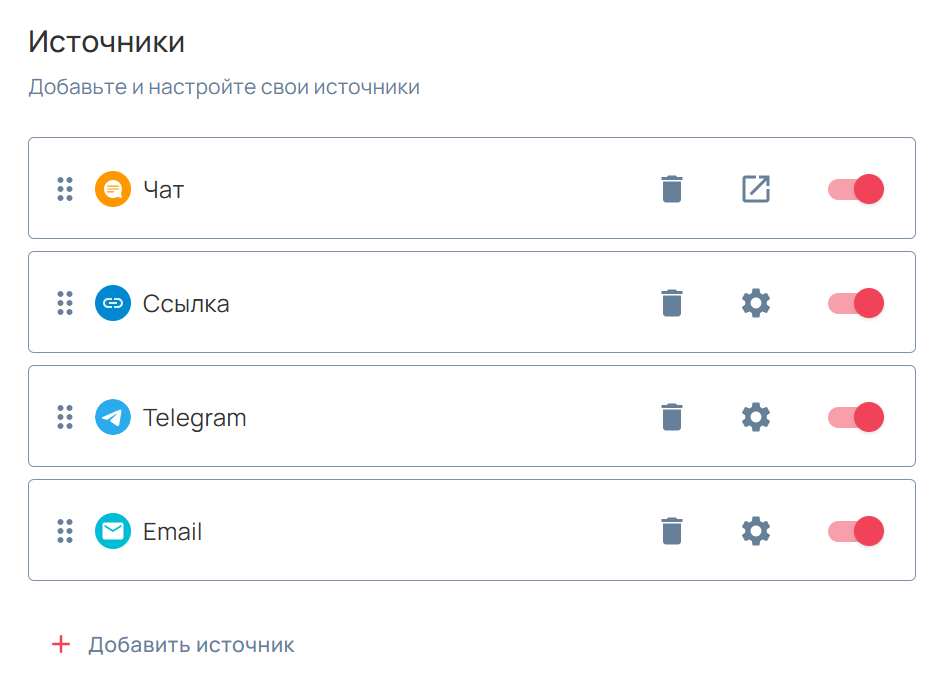The image size is (940, 684).
Task: Click the drag handle for Чат
Action: 65,188
